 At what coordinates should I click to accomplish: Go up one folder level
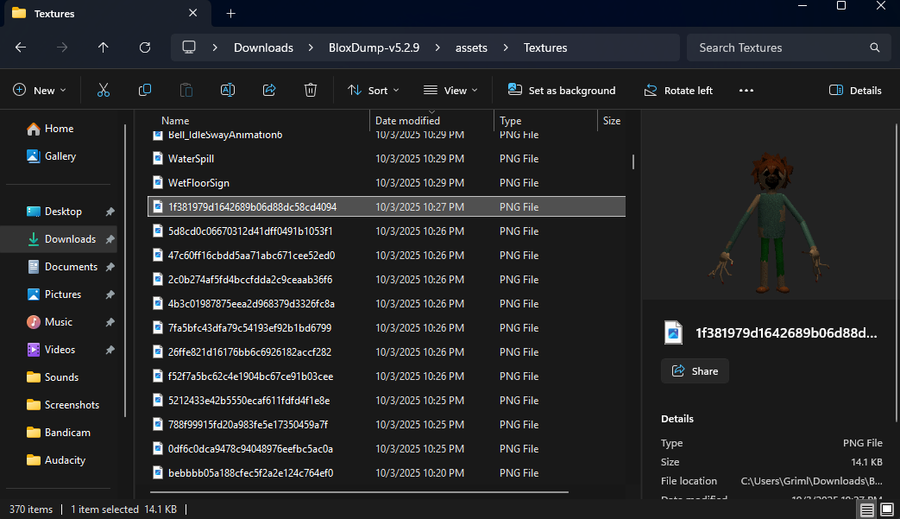[103, 47]
